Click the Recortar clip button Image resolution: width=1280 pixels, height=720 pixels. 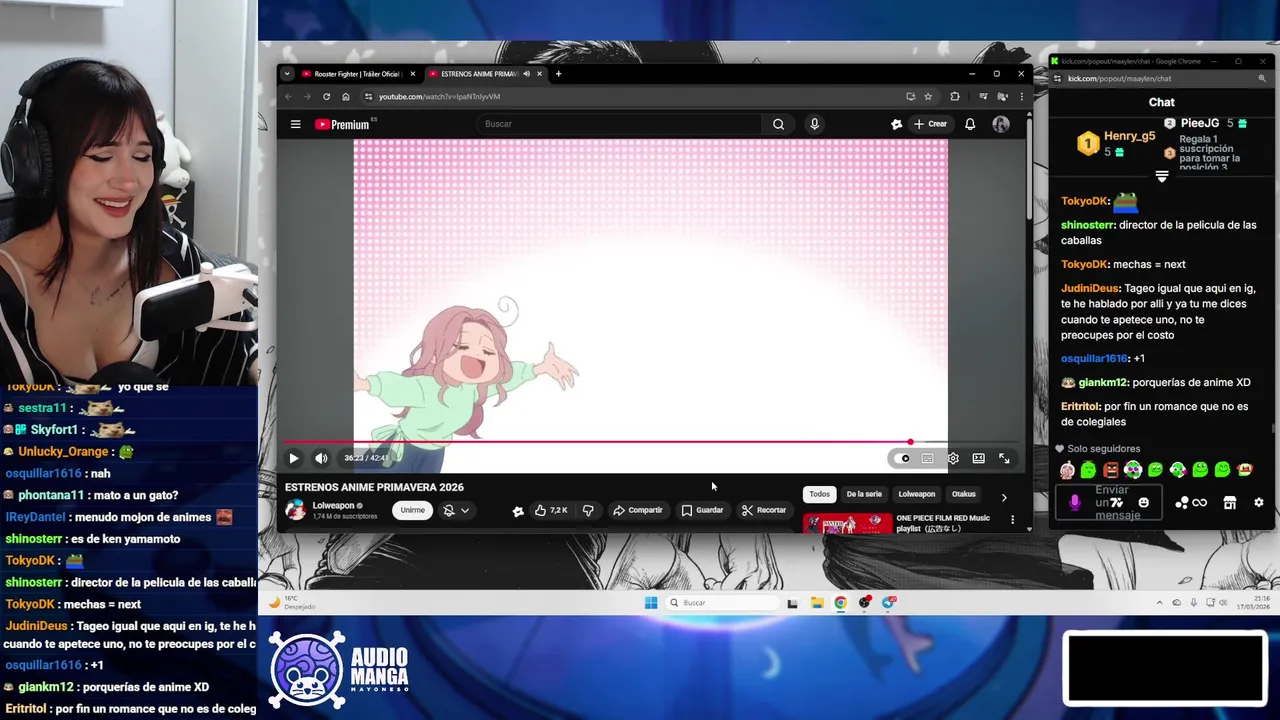[x=764, y=510]
